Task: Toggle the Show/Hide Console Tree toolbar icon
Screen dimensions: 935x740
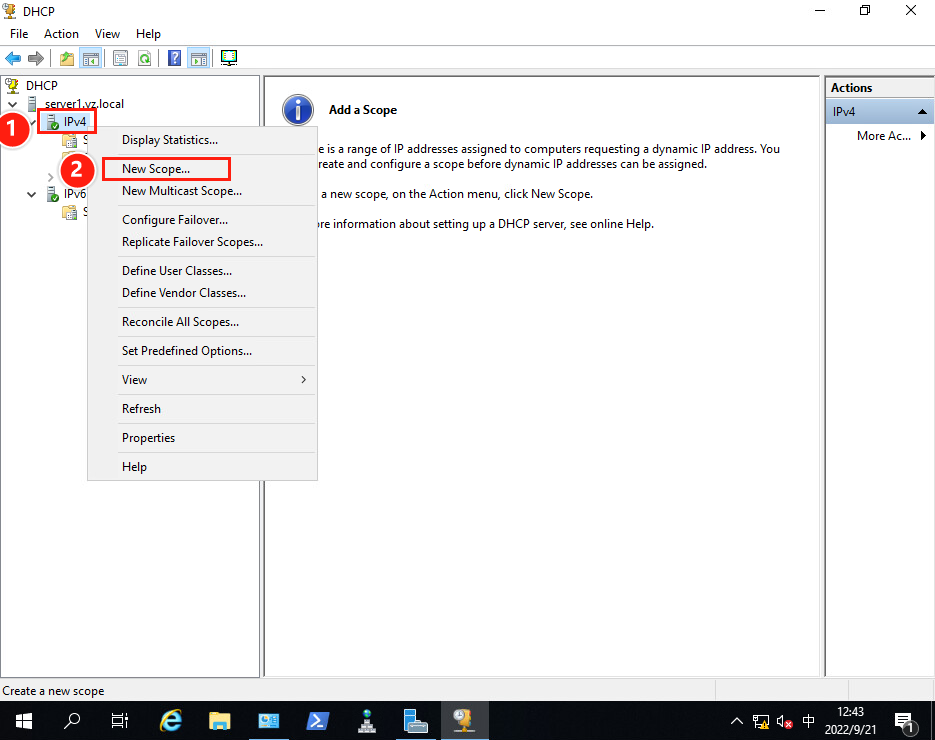Action: point(91,58)
